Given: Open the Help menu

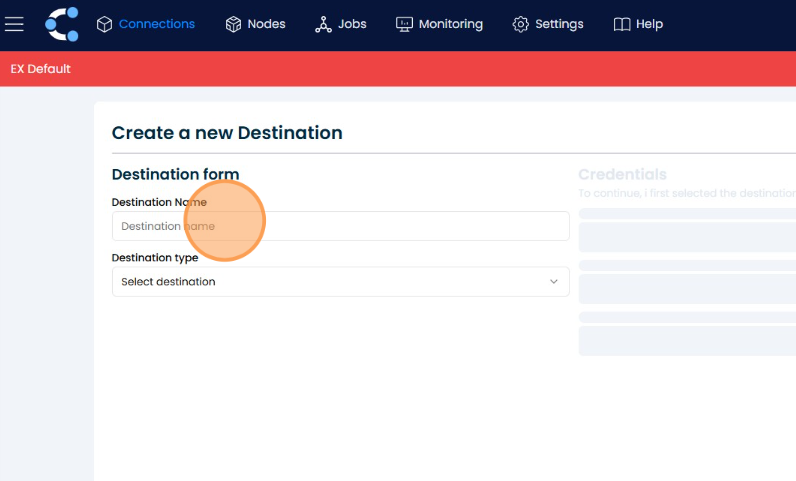Looking at the screenshot, I should click(x=649, y=24).
